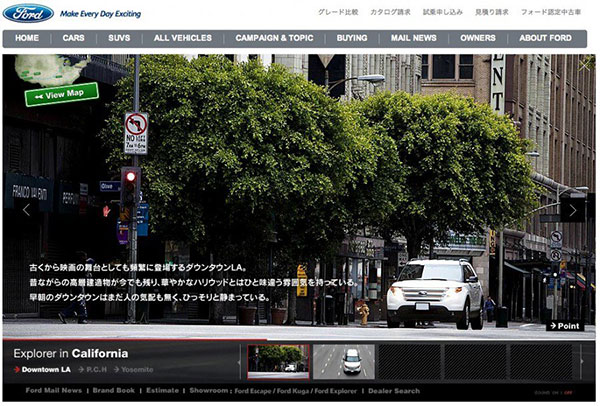Select the P.C.H location
The image size is (600, 406).
(x=96, y=370)
